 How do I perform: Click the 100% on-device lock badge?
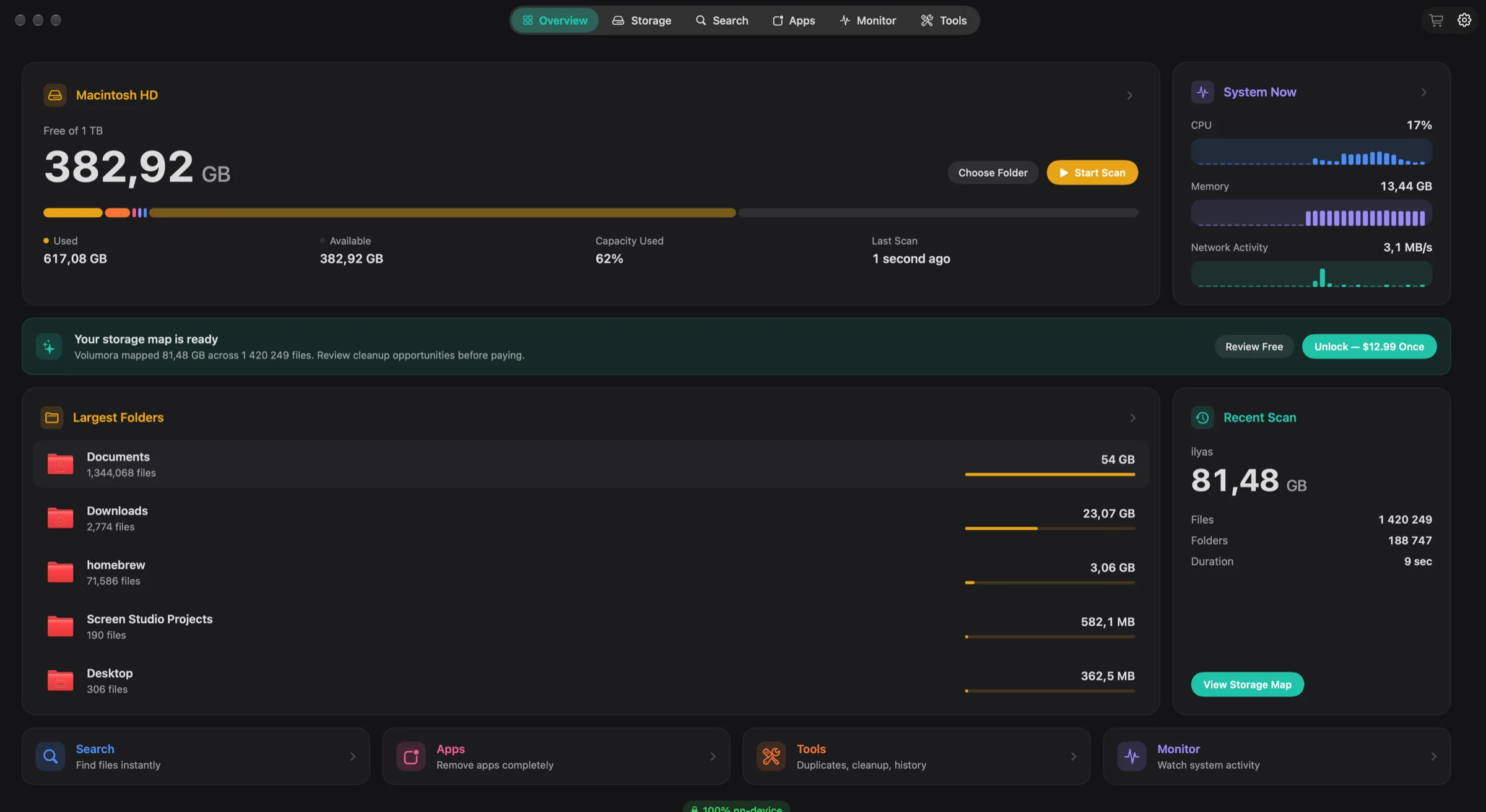coord(736,807)
